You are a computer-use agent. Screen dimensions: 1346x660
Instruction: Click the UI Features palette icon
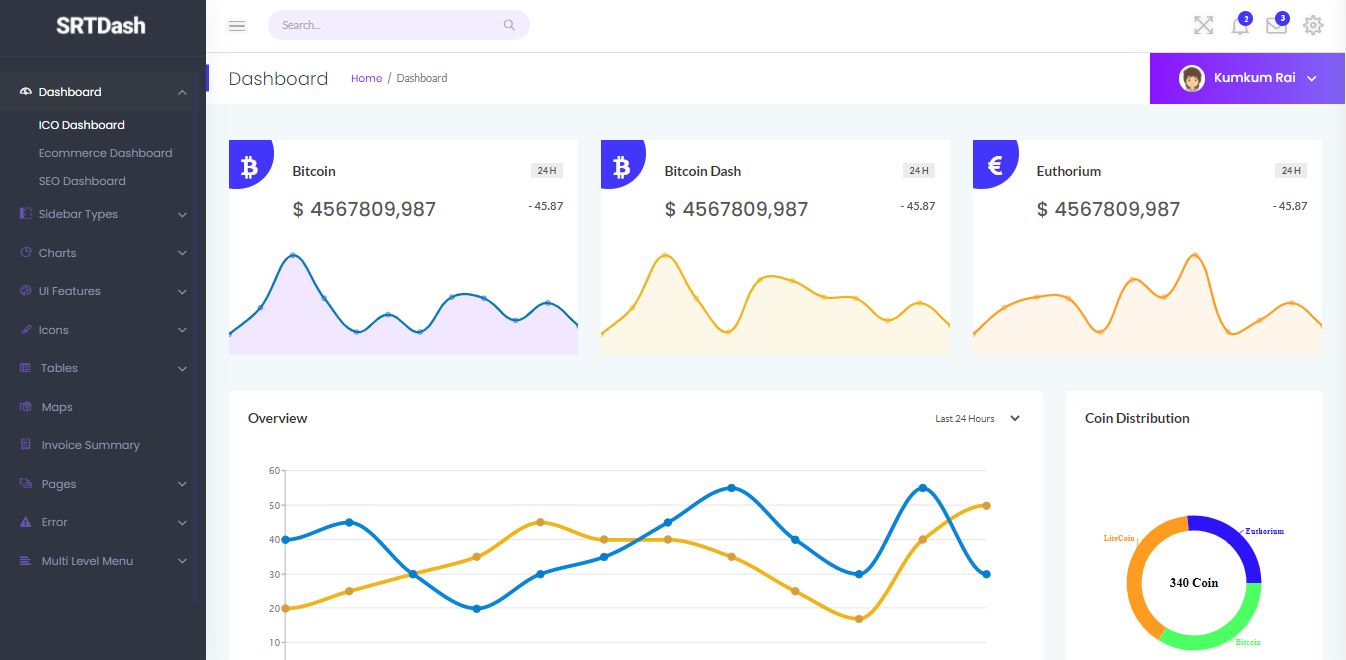pos(26,291)
